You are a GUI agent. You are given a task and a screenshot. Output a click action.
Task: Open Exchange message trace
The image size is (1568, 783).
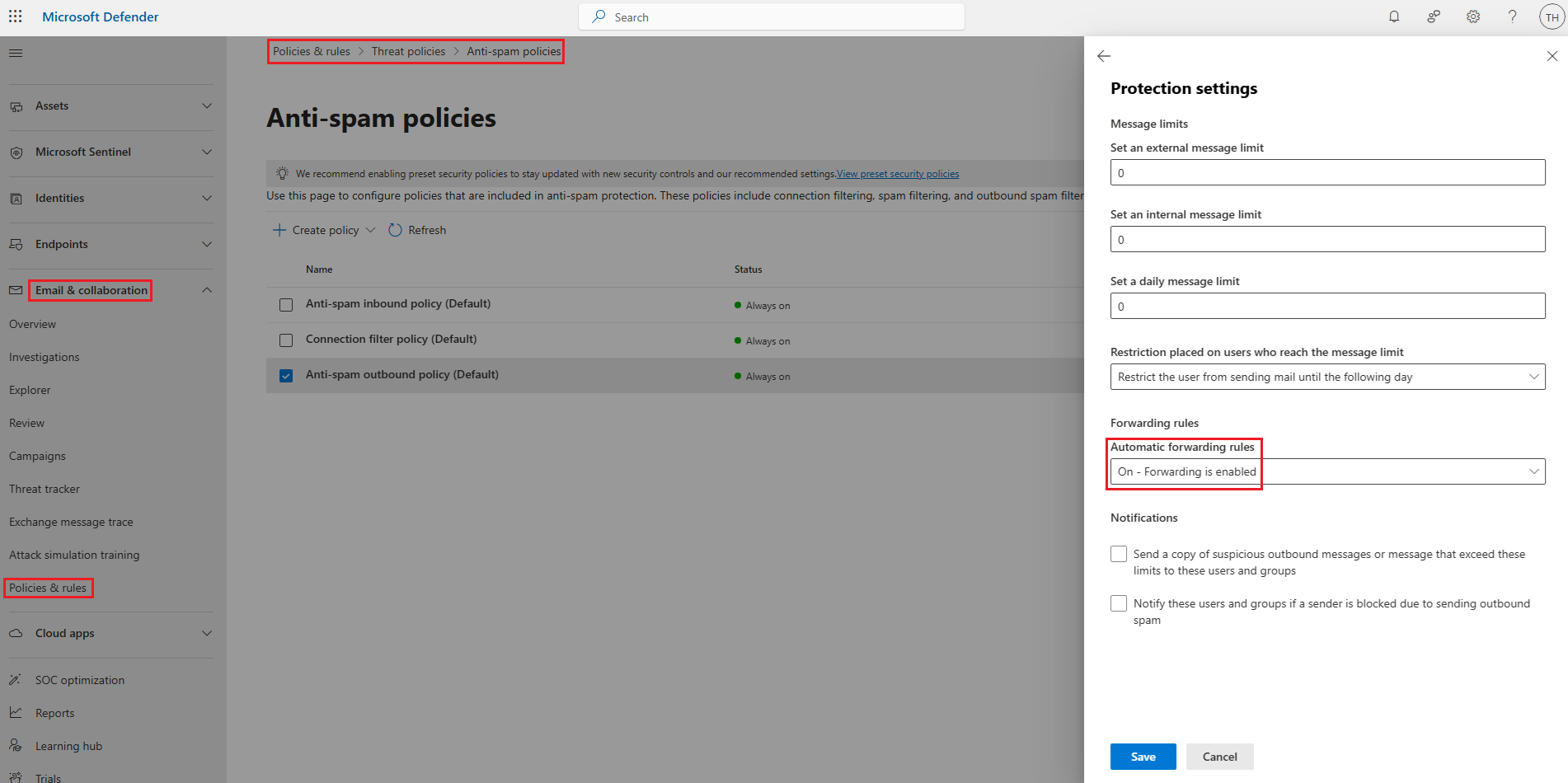[71, 522]
